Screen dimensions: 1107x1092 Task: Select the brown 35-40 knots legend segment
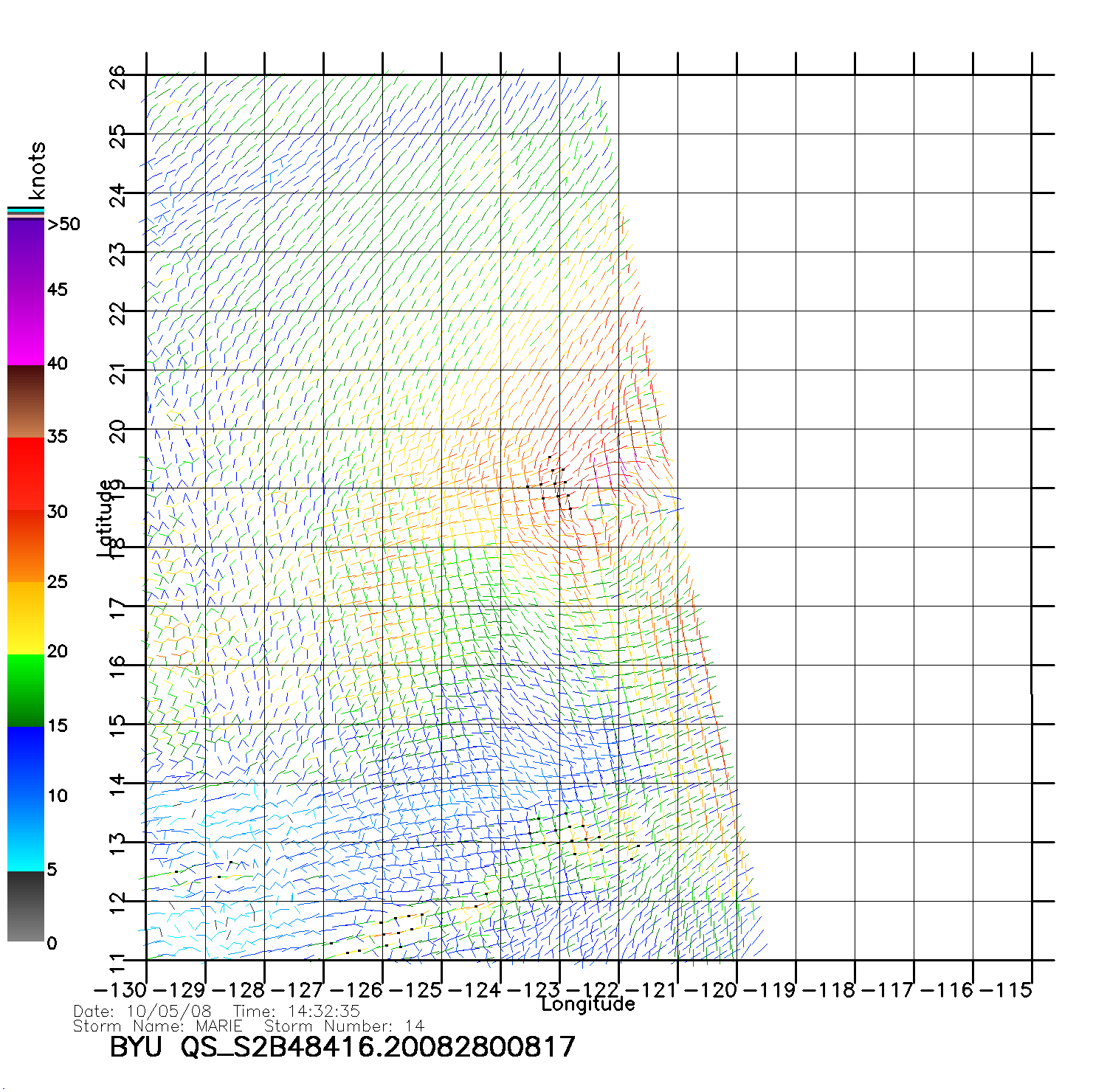coord(26,402)
